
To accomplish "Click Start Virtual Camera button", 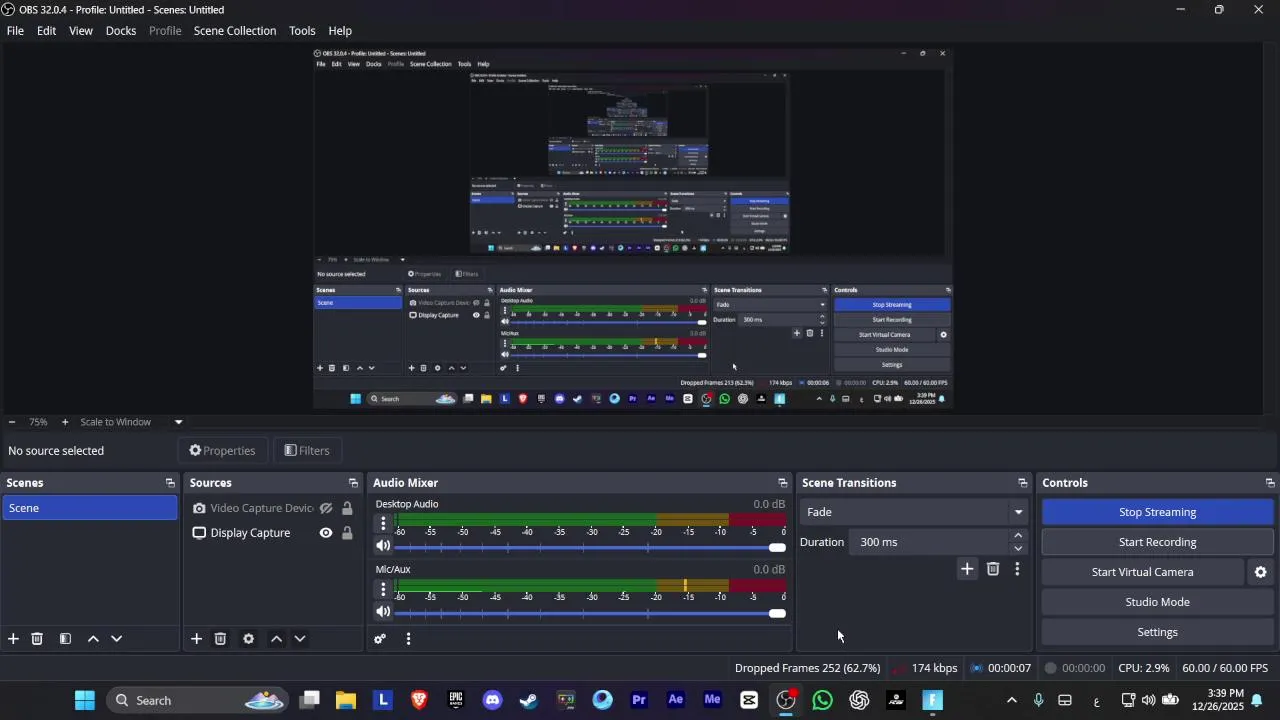I will [x=1142, y=572].
